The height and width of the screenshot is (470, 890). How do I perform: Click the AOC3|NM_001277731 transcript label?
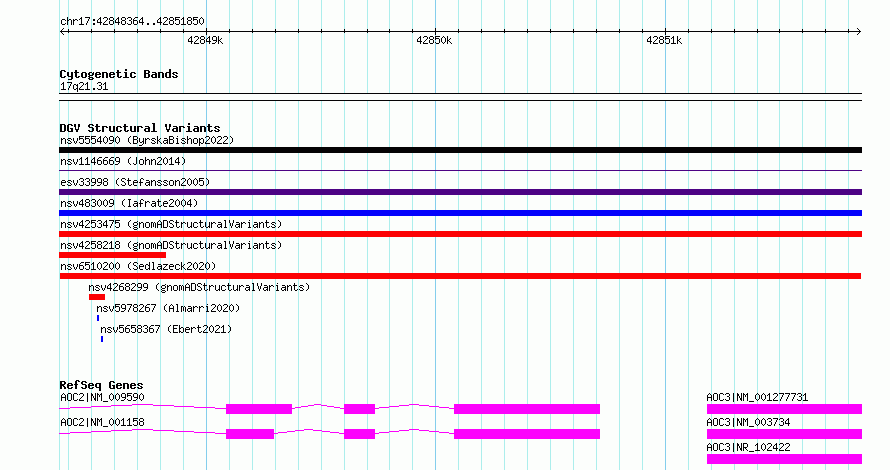pyautogui.click(x=757, y=397)
